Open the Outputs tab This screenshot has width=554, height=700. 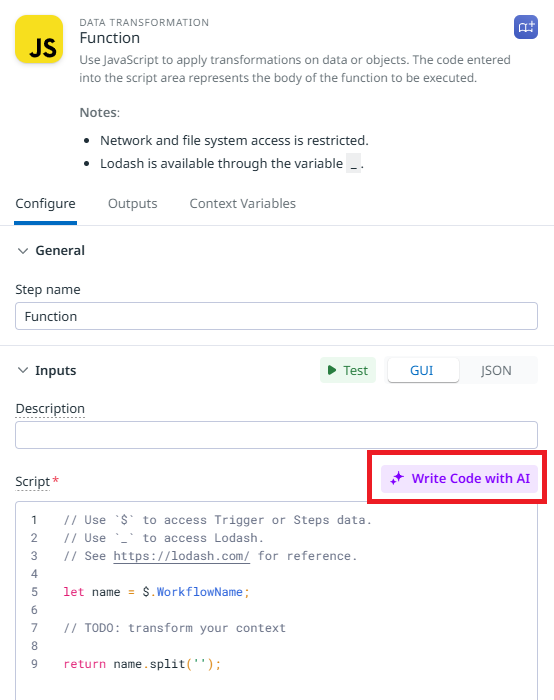pos(133,204)
